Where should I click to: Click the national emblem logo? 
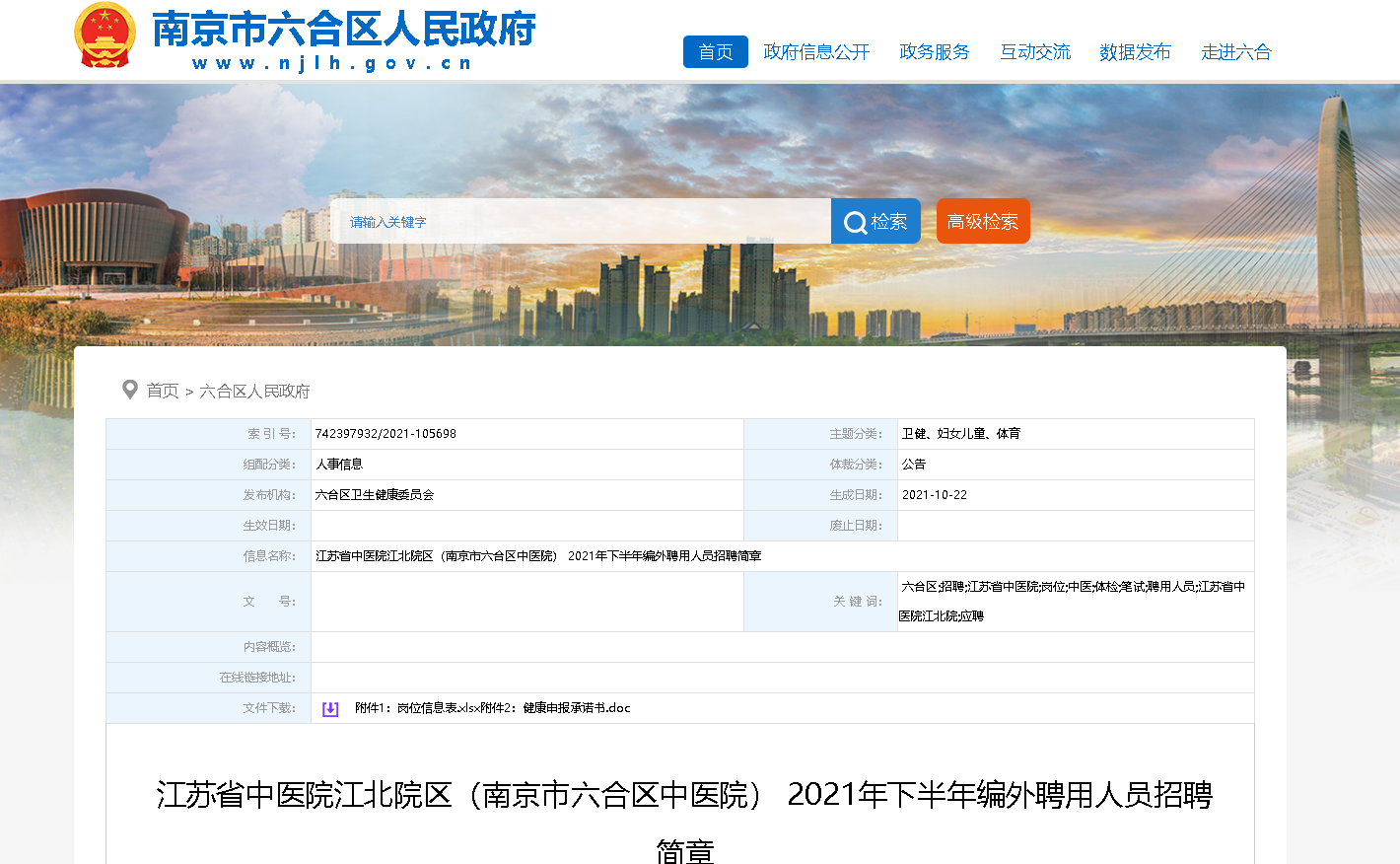(x=105, y=36)
